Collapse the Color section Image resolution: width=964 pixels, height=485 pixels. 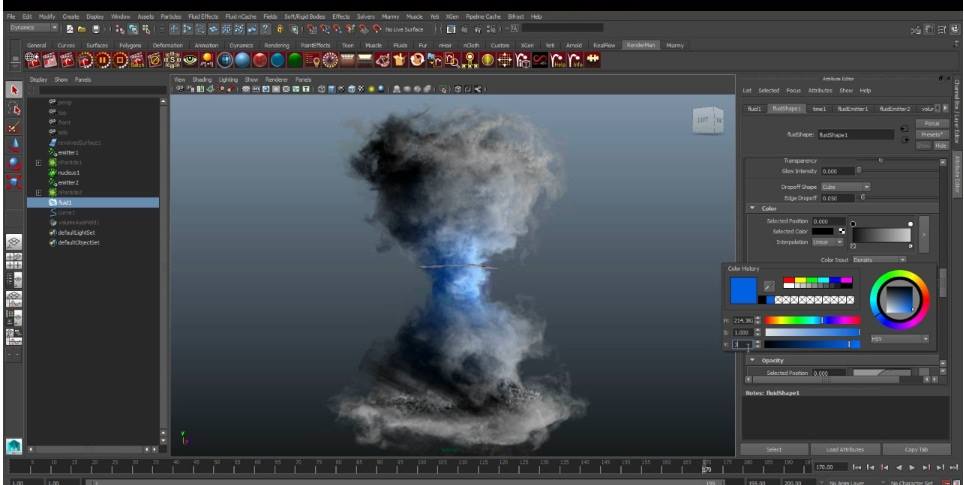[x=752, y=208]
